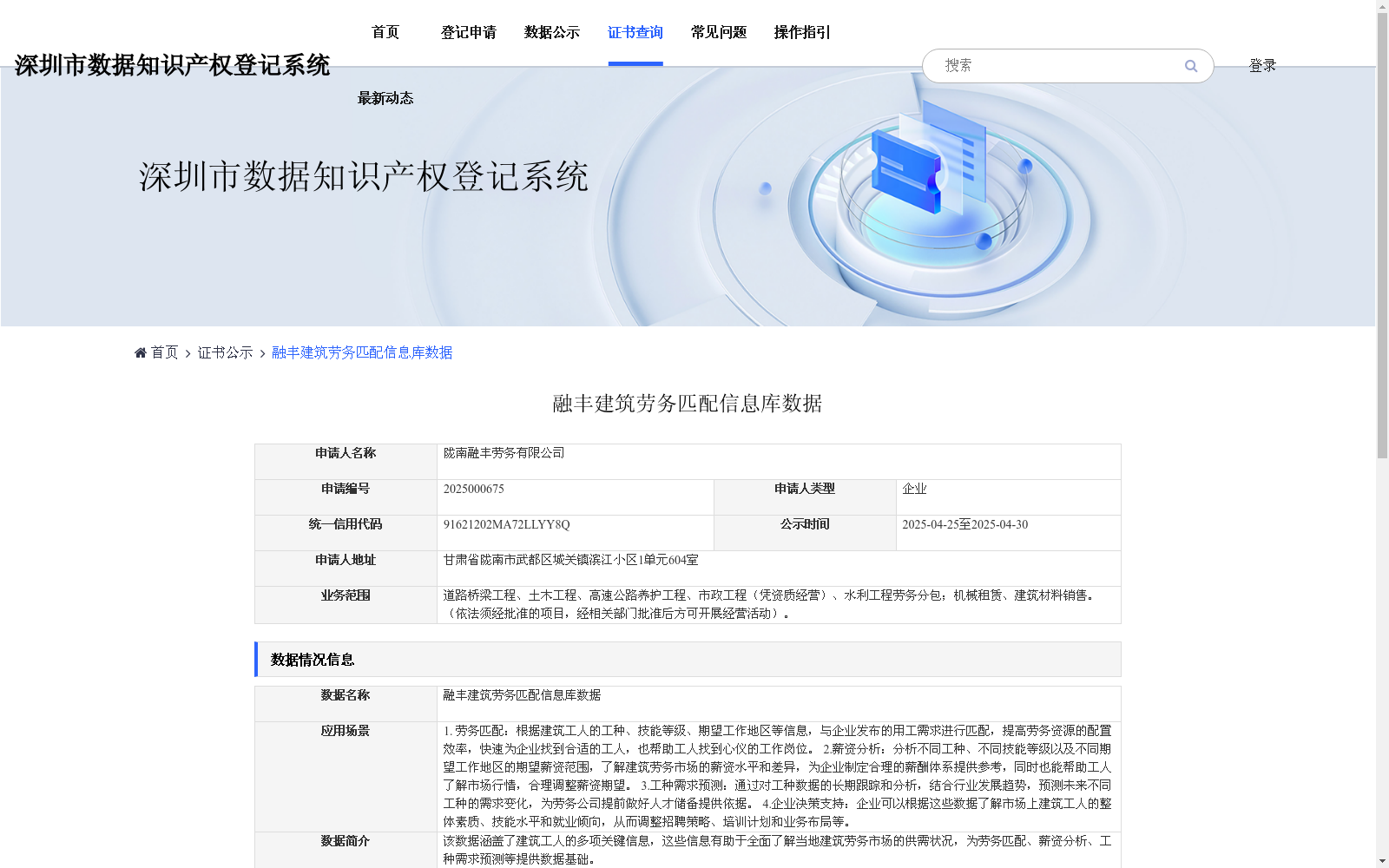Click the page heading 融丰建筑劳务匹配信息库数据
1389x868 pixels.
(688, 404)
